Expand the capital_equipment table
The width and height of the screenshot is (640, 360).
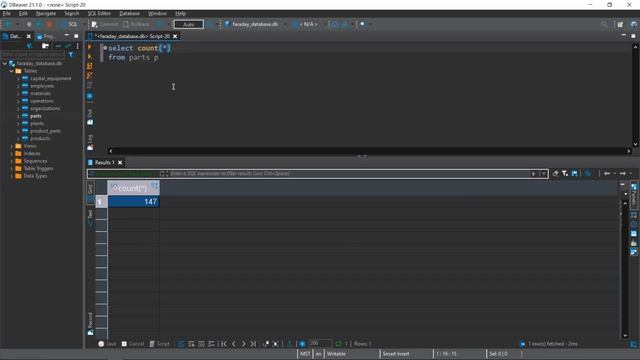18,78
